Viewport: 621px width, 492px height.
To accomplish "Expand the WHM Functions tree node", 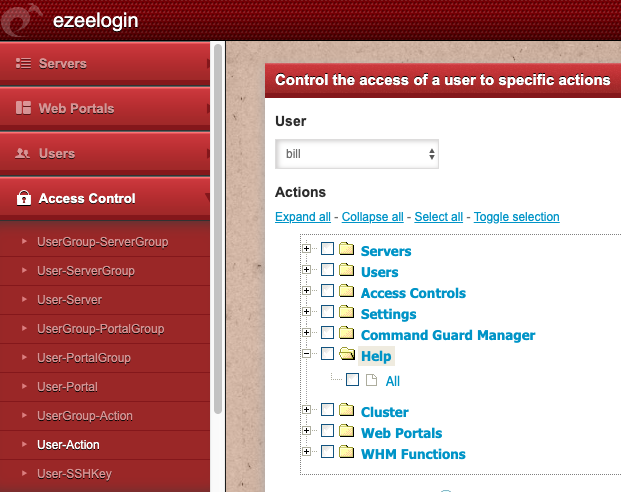I will click(x=306, y=452).
